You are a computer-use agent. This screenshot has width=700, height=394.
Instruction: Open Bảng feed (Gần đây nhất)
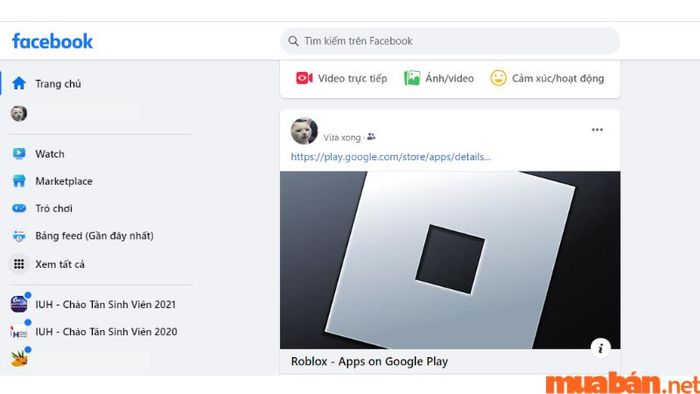pyautogui.click(x=94, y=236)
